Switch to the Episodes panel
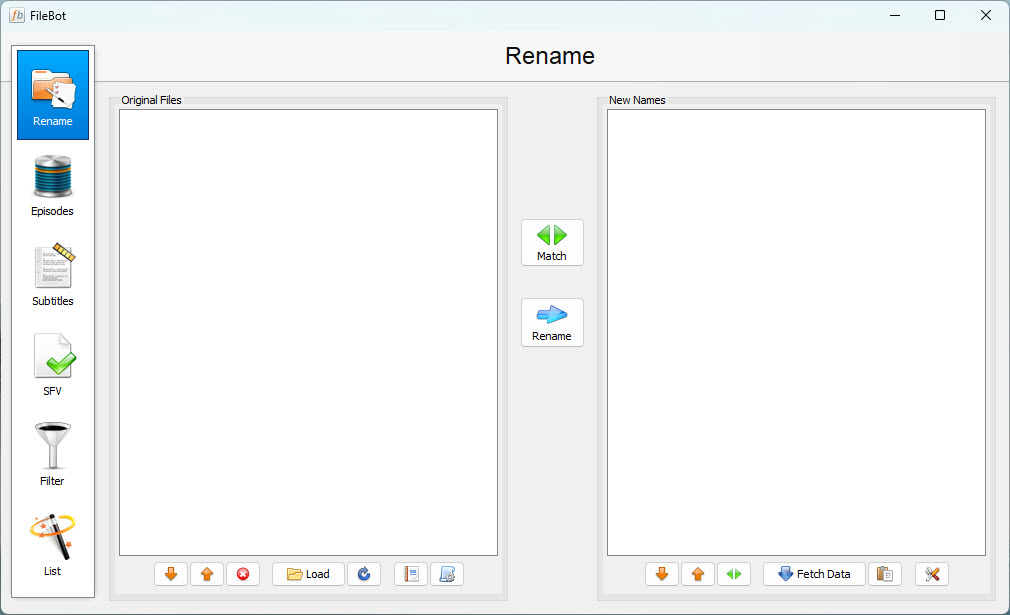This screenshot has height=615, width=1010. [53, 185]
